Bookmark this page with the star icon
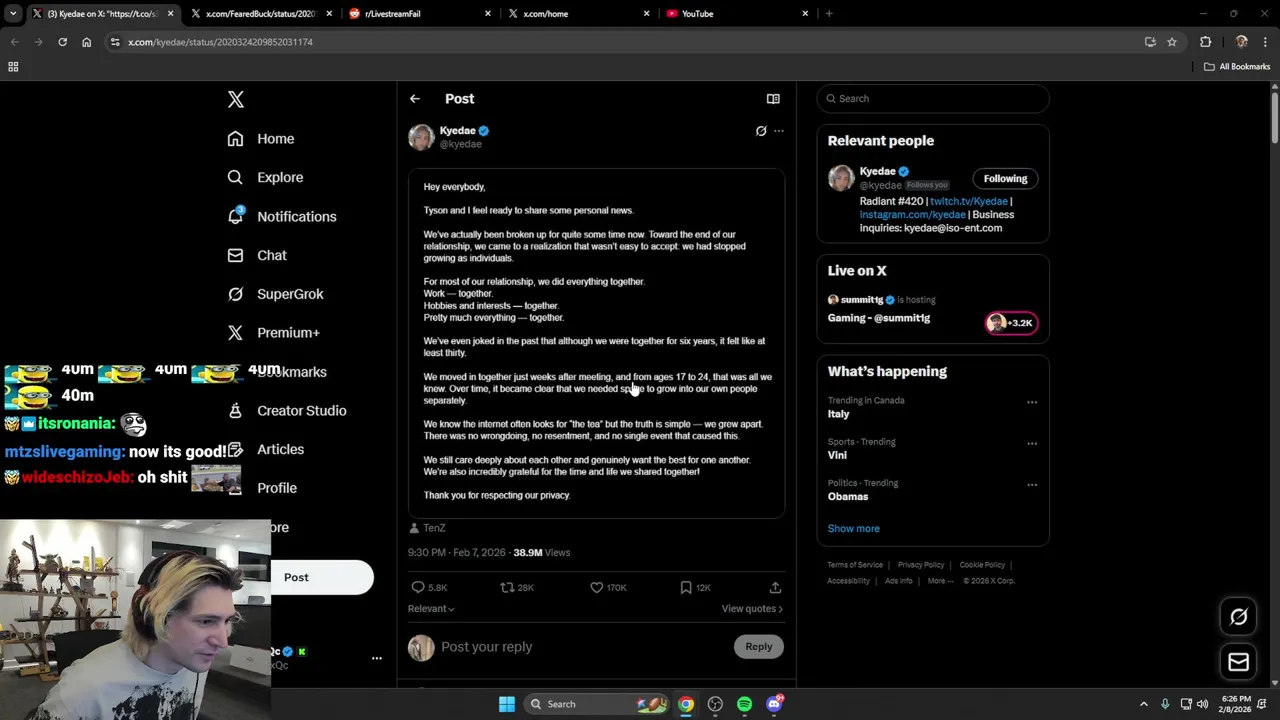 pyautogui.click(x=1172, y=42)
